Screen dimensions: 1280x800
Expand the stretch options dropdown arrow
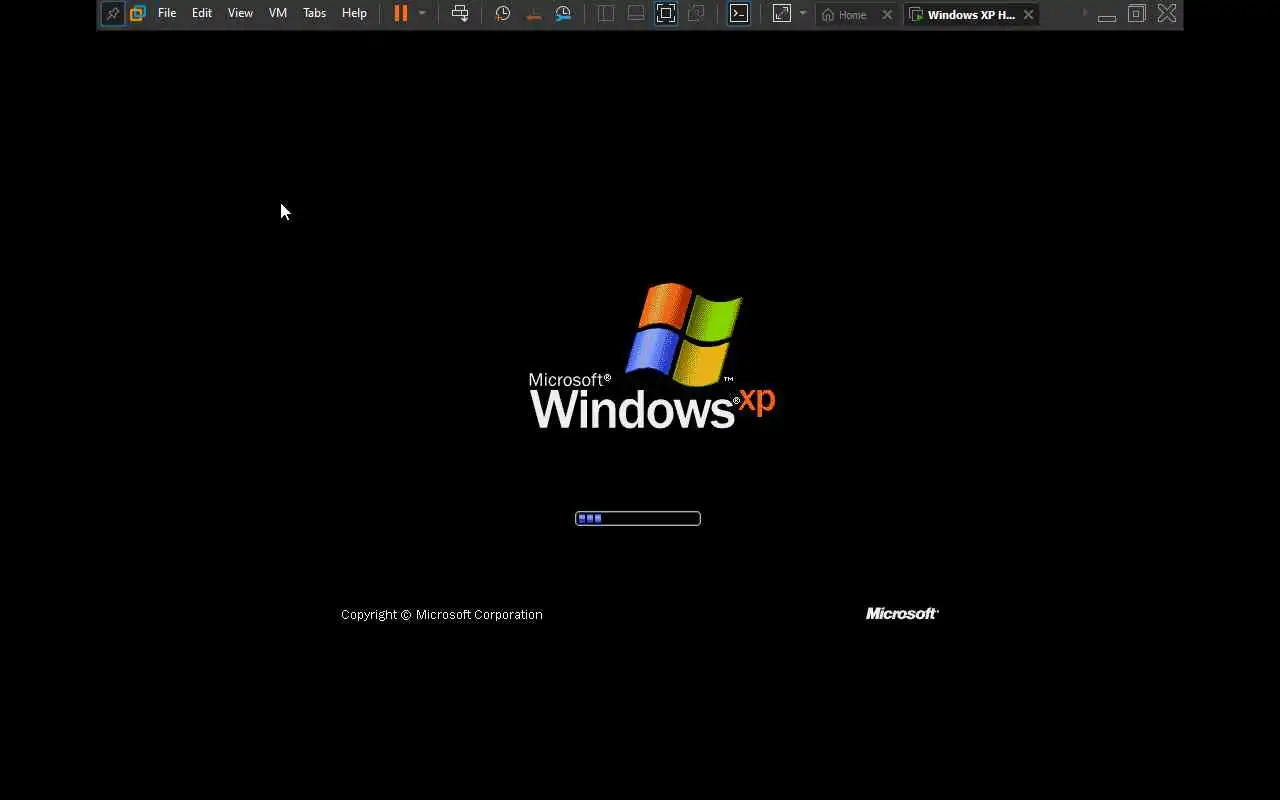[x=803, y=14]
